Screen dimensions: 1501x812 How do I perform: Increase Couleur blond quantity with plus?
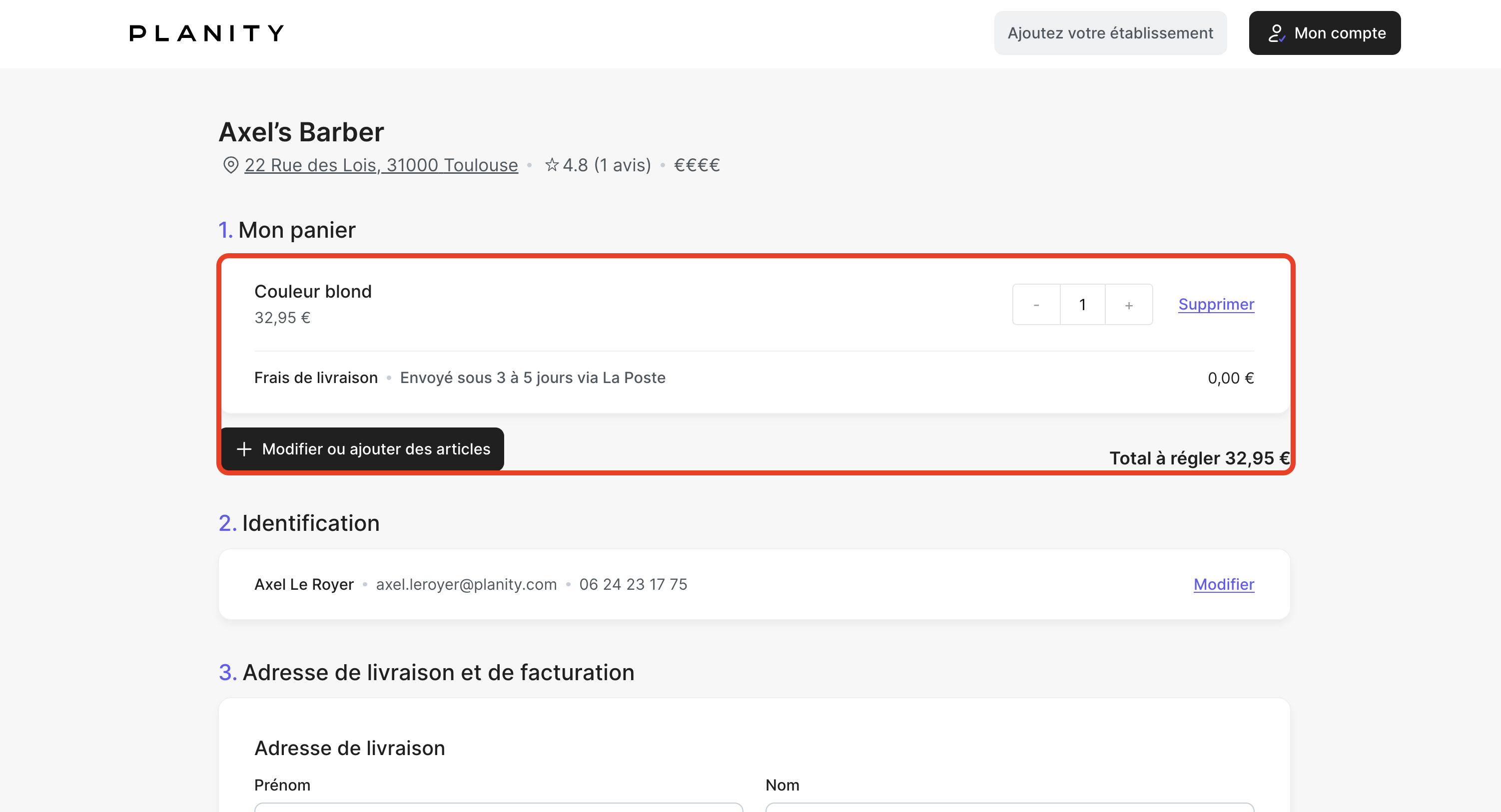point(1129,305)
